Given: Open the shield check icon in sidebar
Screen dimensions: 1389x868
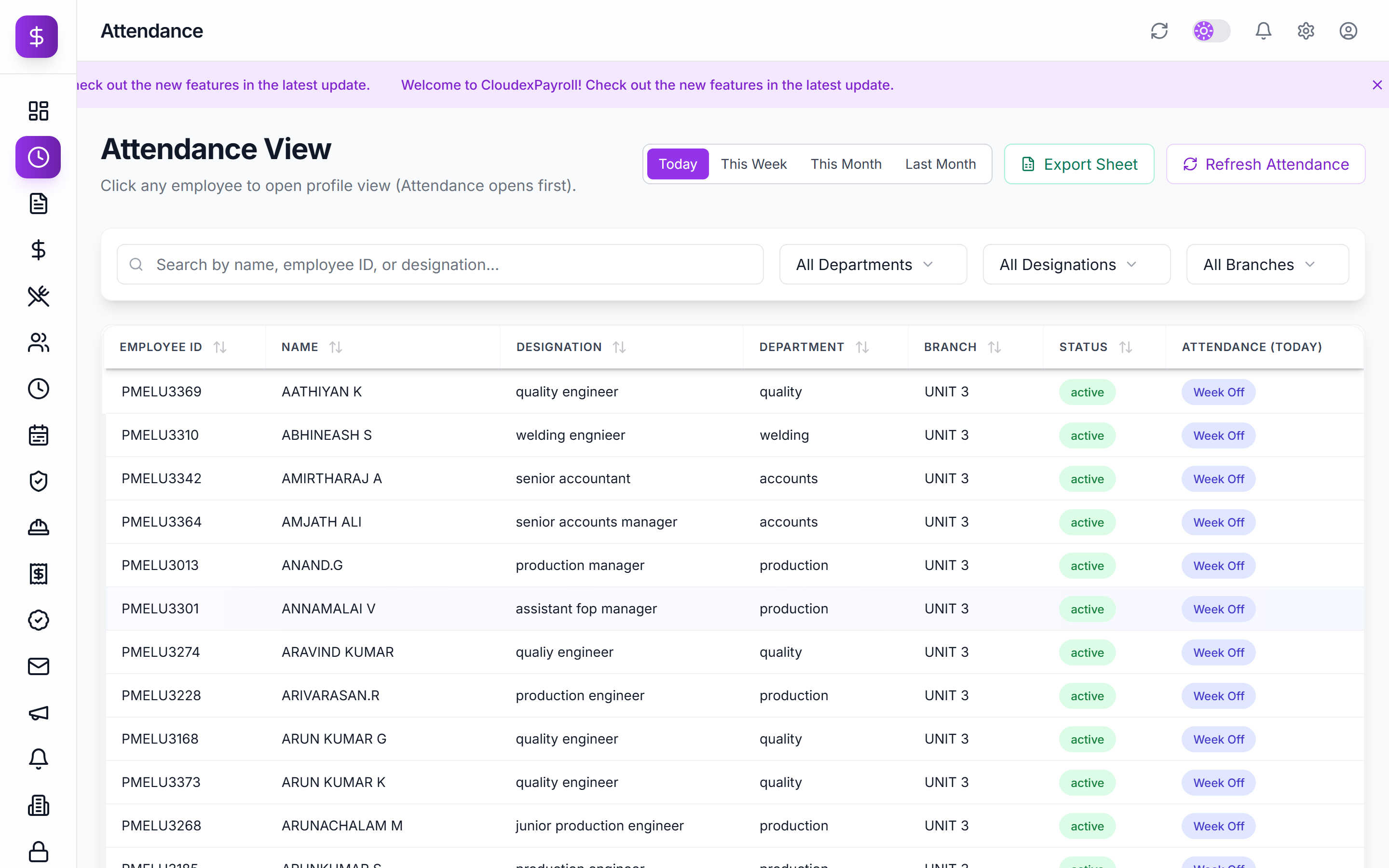Looking at the screenshot, I should pyautogui.click(x=39, y=481).
